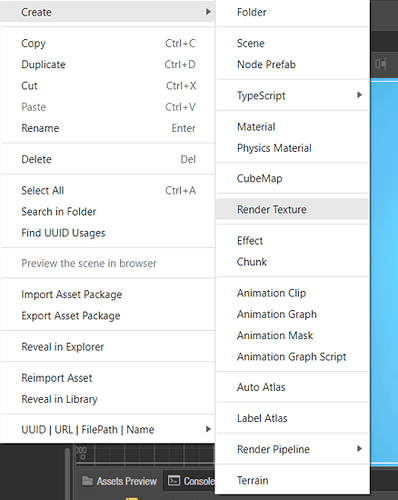This screenshot has height=500, width=398.
Task: Choose Create in the context menu
Action: 107,12
